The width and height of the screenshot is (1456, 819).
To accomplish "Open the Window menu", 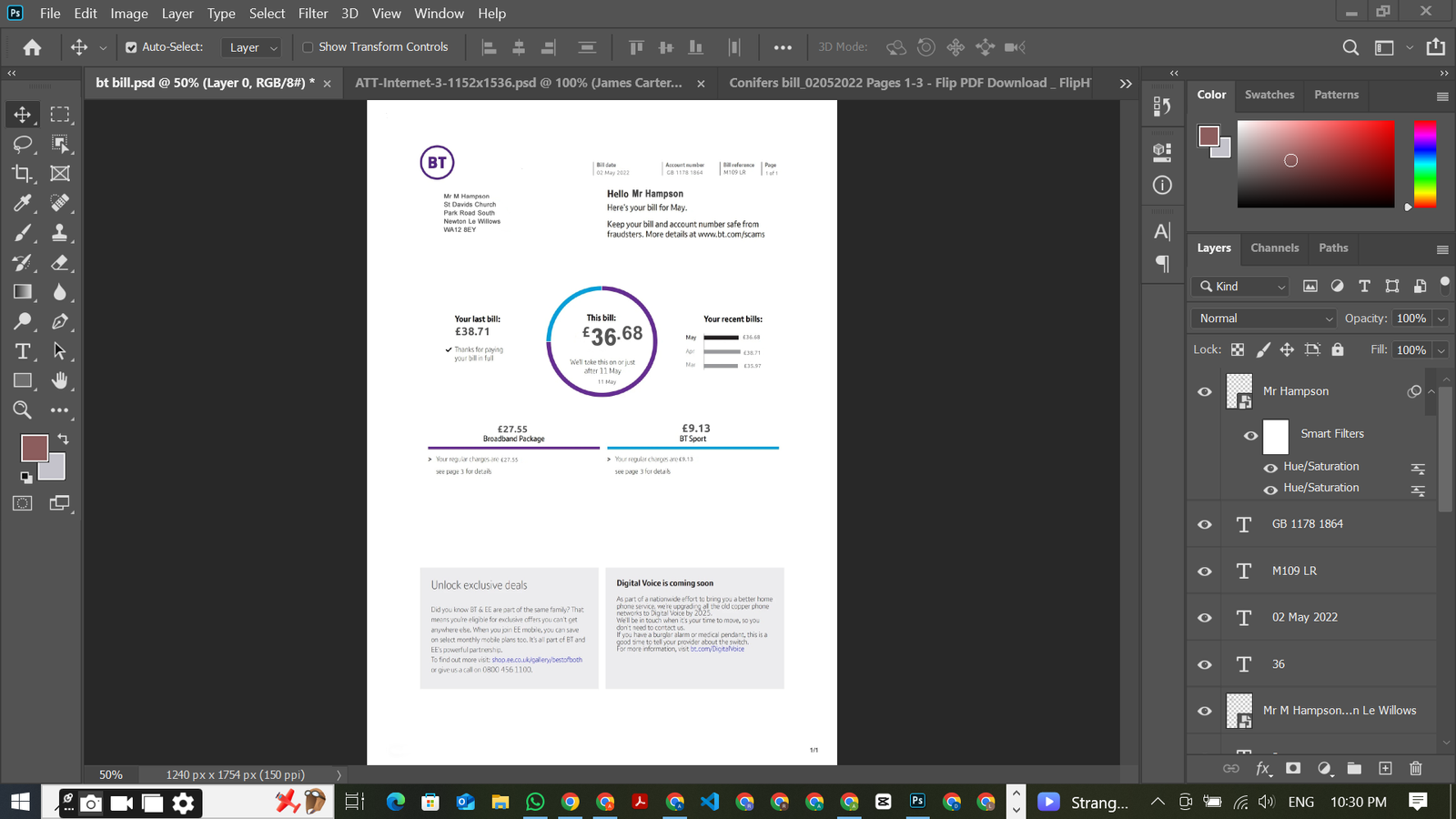I will pos(439,14).
